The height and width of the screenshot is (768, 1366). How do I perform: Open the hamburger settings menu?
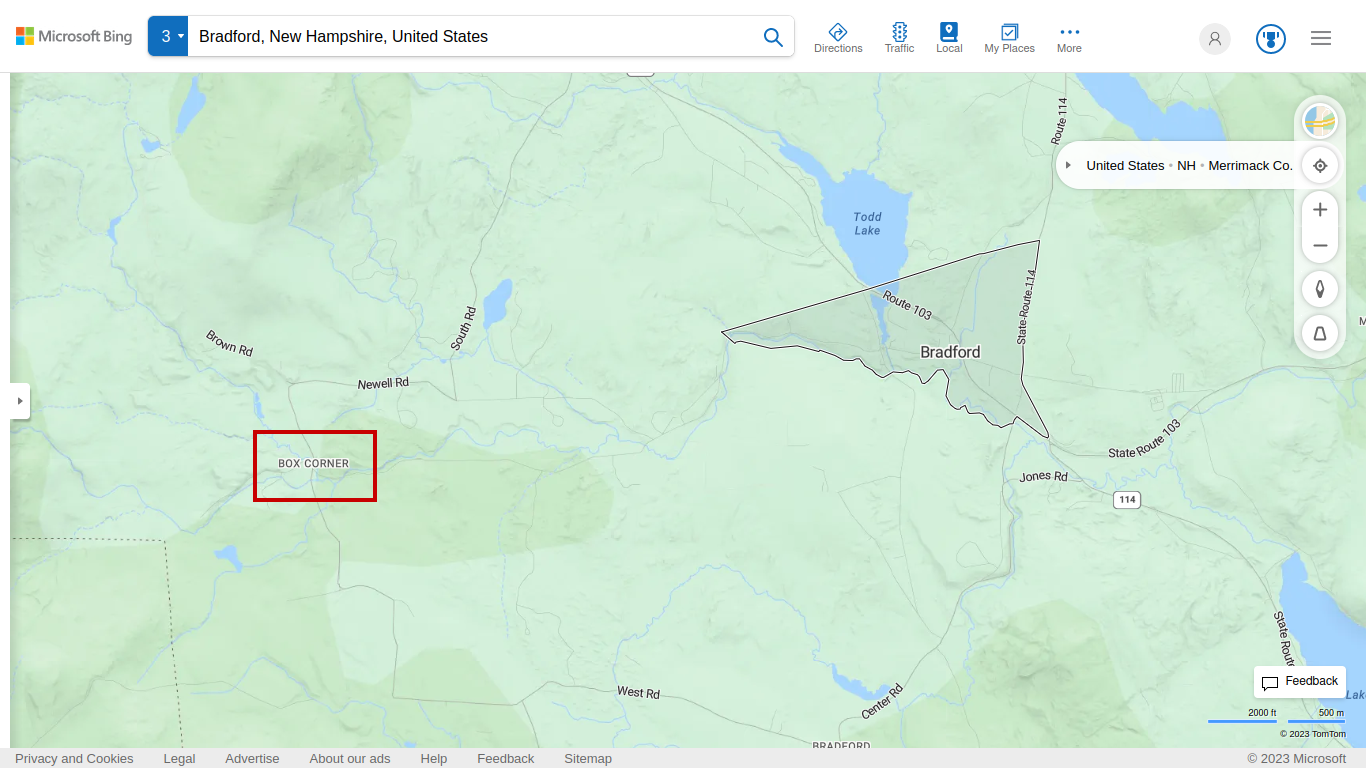click(1321, 38)
